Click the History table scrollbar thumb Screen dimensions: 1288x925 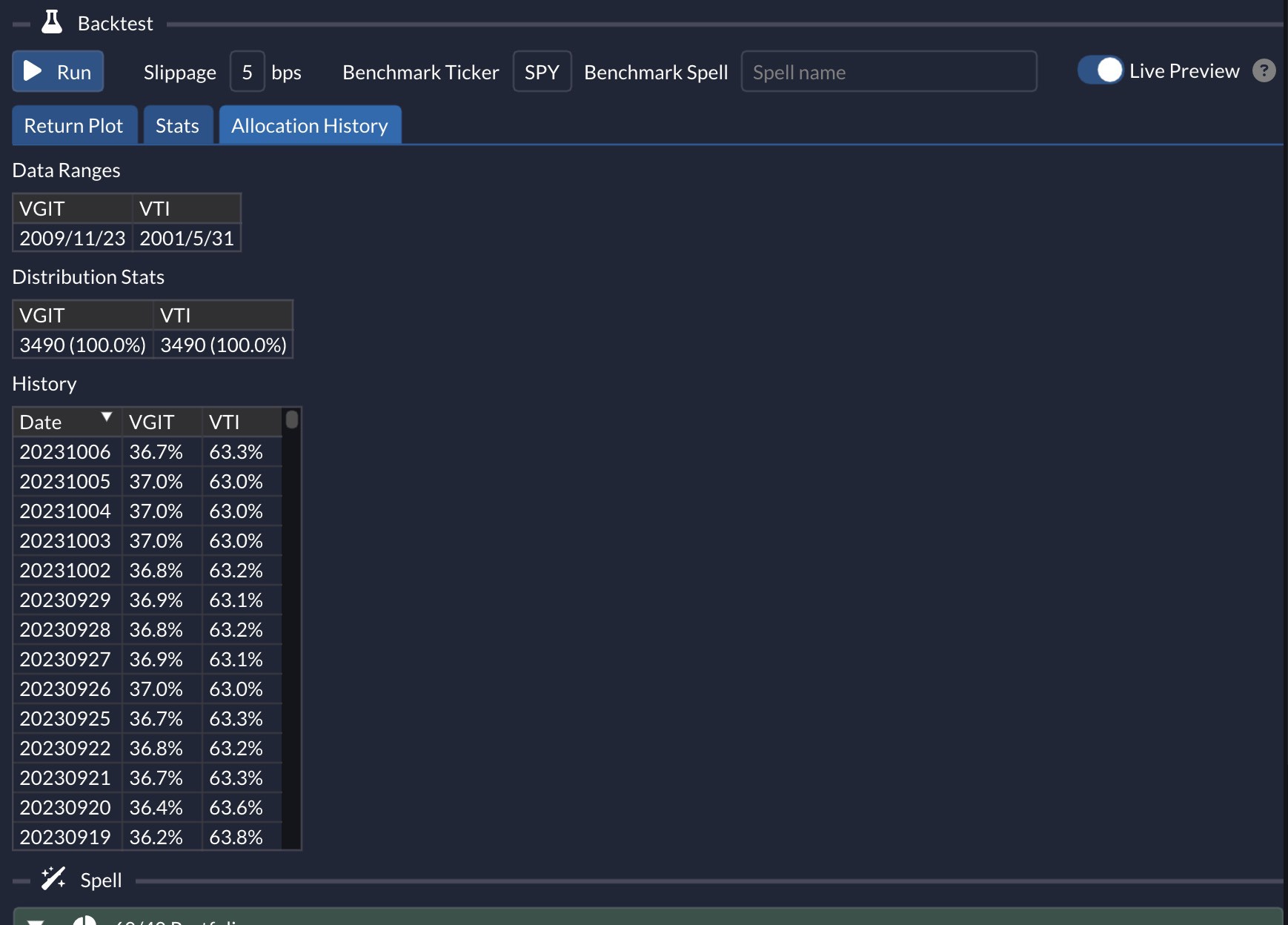[x=292, y=420]
